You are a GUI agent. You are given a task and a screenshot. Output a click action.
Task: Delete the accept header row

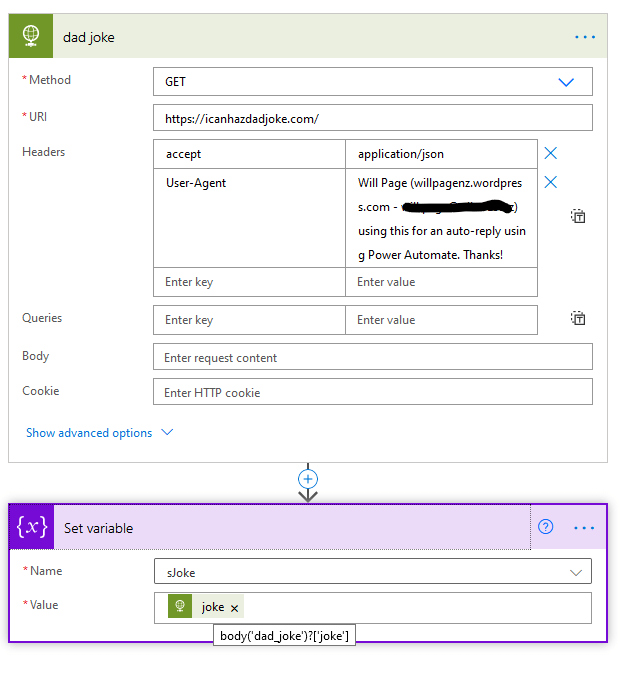click(x=550, y=153)
